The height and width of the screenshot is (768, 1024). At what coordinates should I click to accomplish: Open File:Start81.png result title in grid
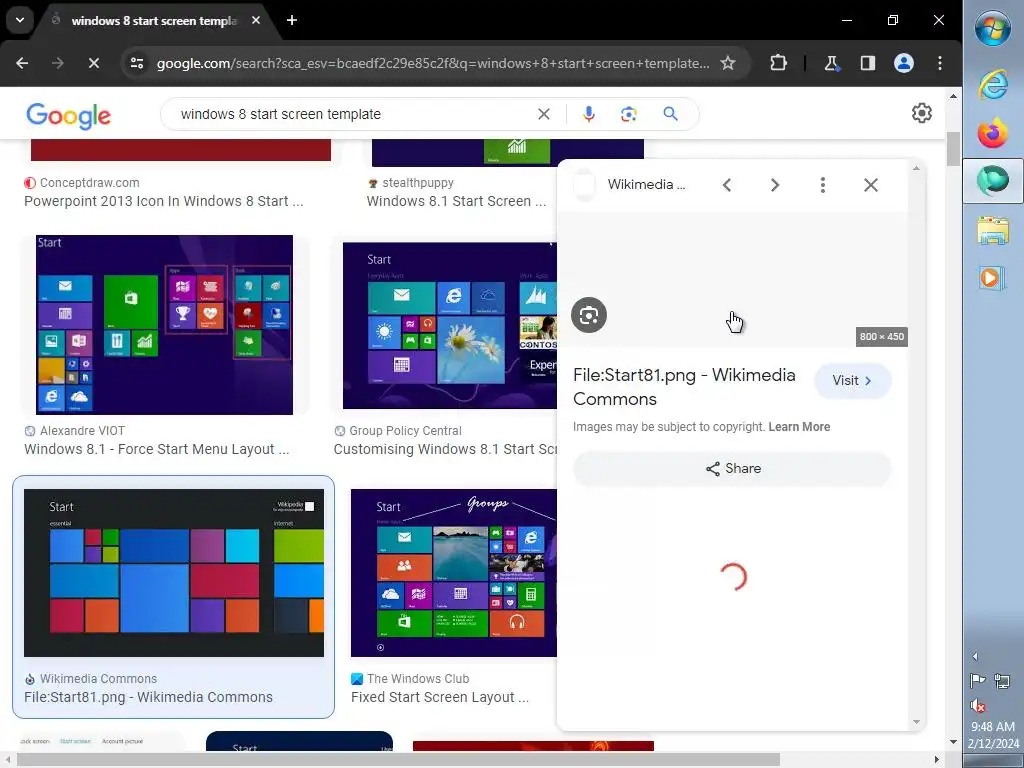point(148,697)
